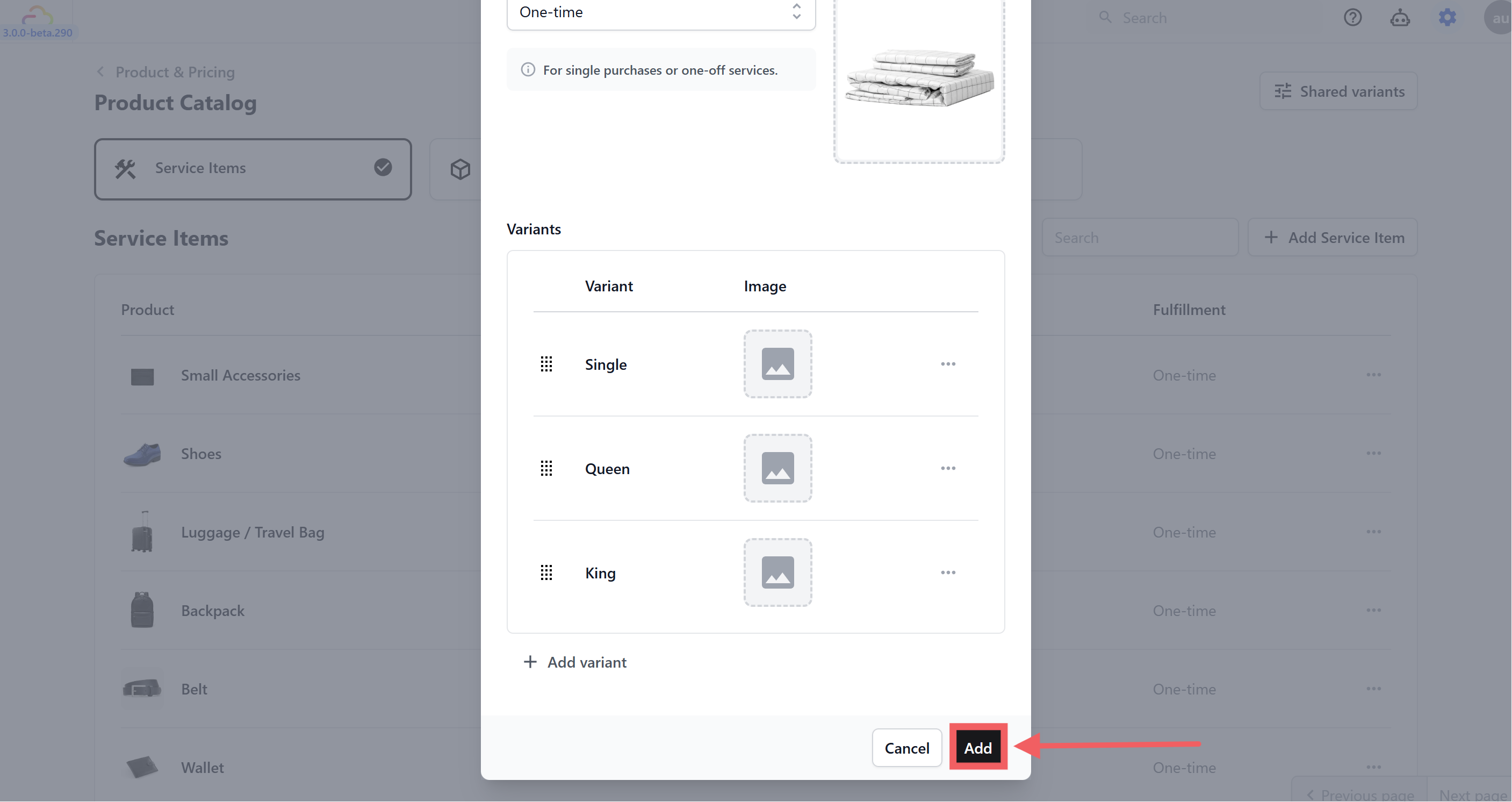Upload image for the King variant

(777, 572)
